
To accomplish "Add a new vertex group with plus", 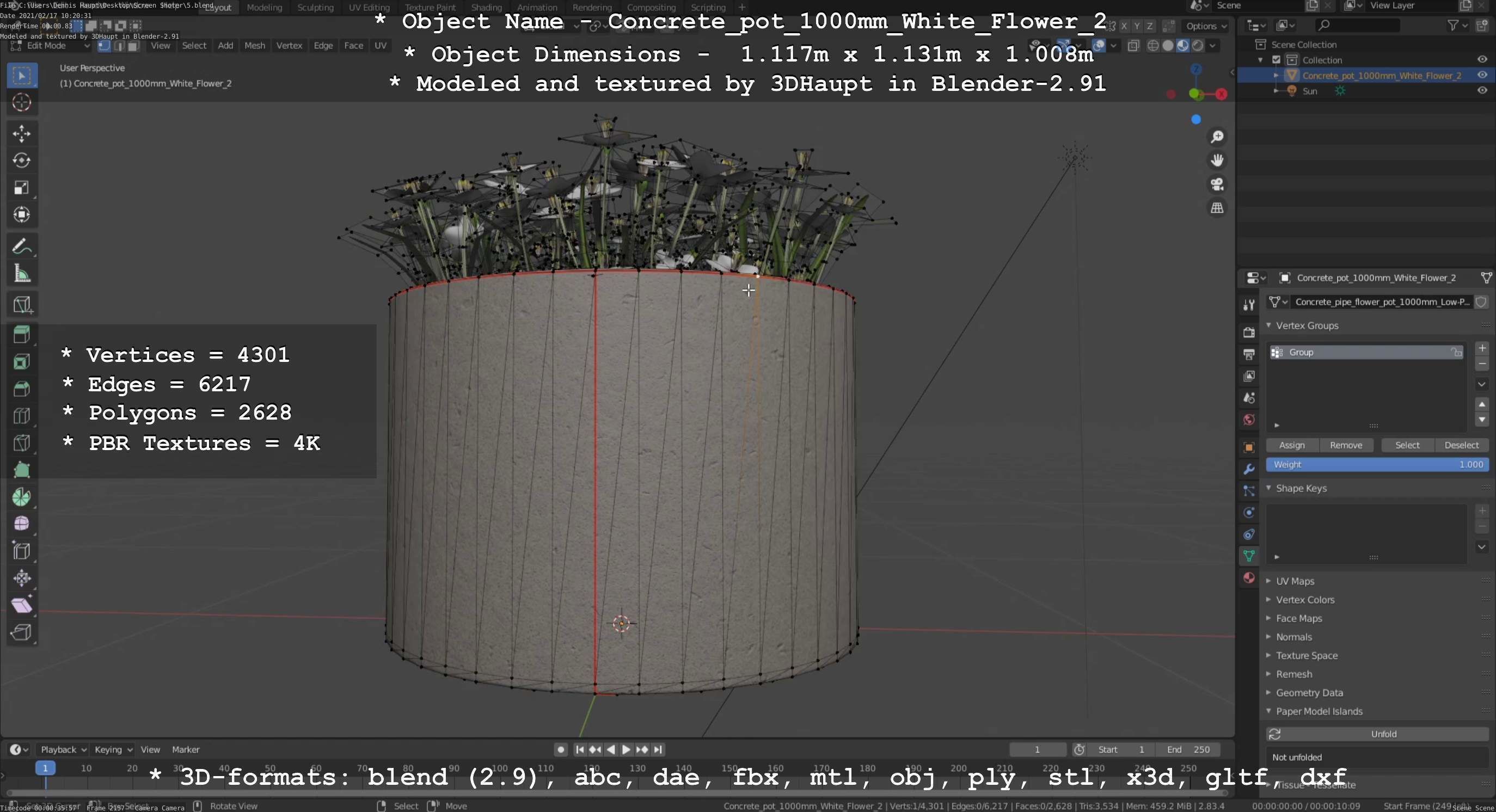I will tap(1482, 348).
